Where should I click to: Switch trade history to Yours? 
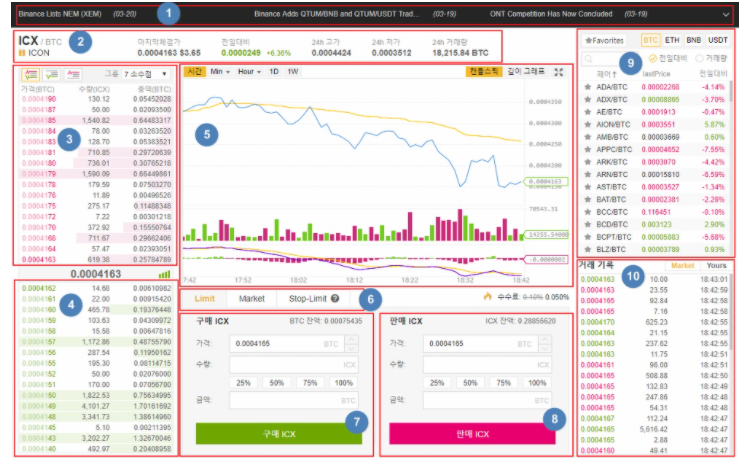[716, 265]
